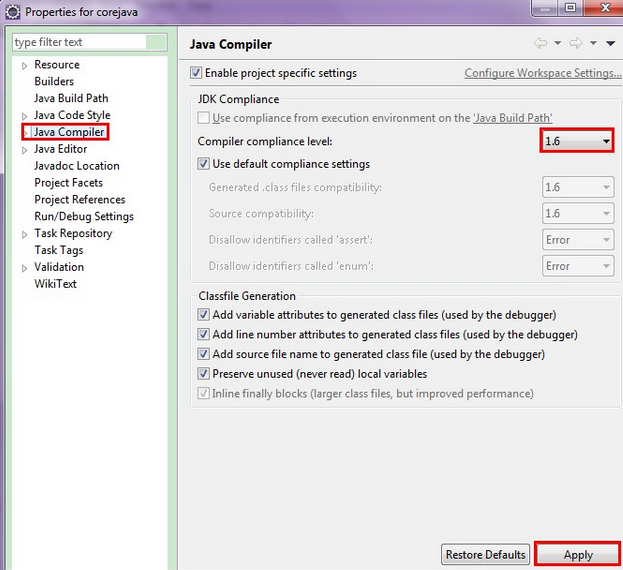Open Disallow identifiers called 'assert' dropdown
This screenshot has width=623, height=570.
point(578,240)
